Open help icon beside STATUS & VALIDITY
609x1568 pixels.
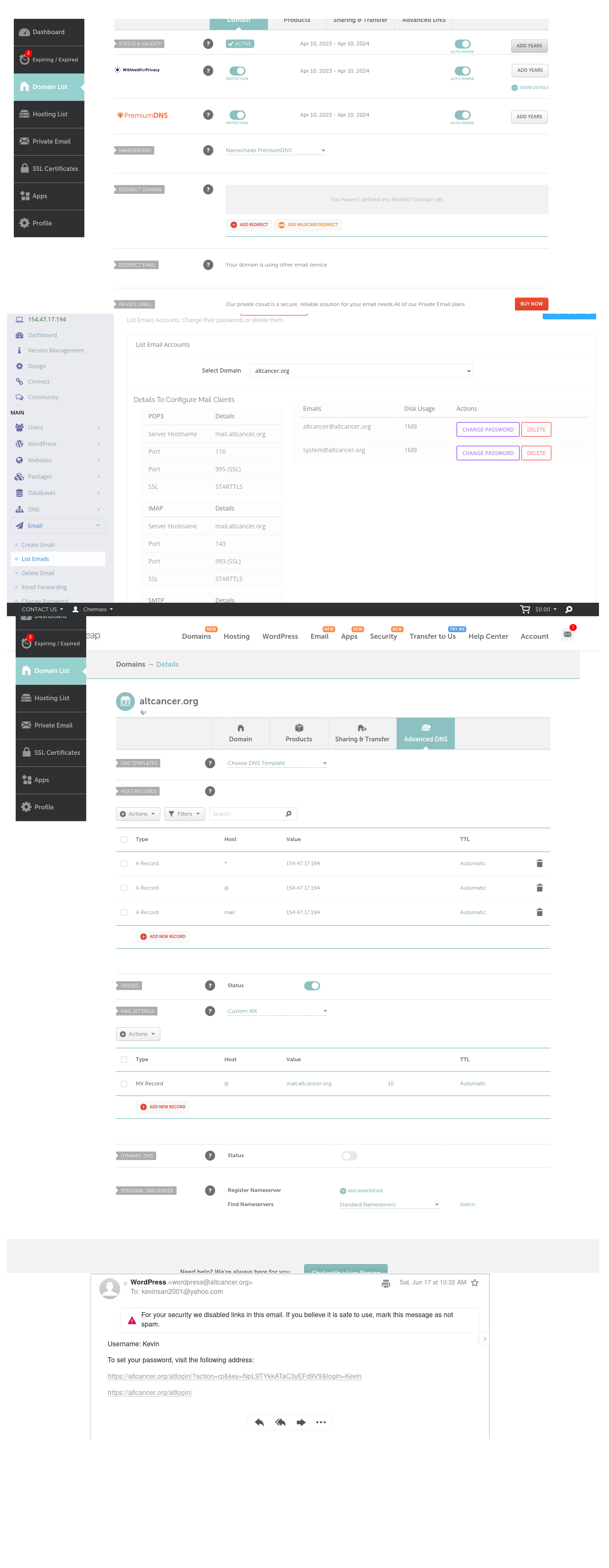click(x=208, y=44)
